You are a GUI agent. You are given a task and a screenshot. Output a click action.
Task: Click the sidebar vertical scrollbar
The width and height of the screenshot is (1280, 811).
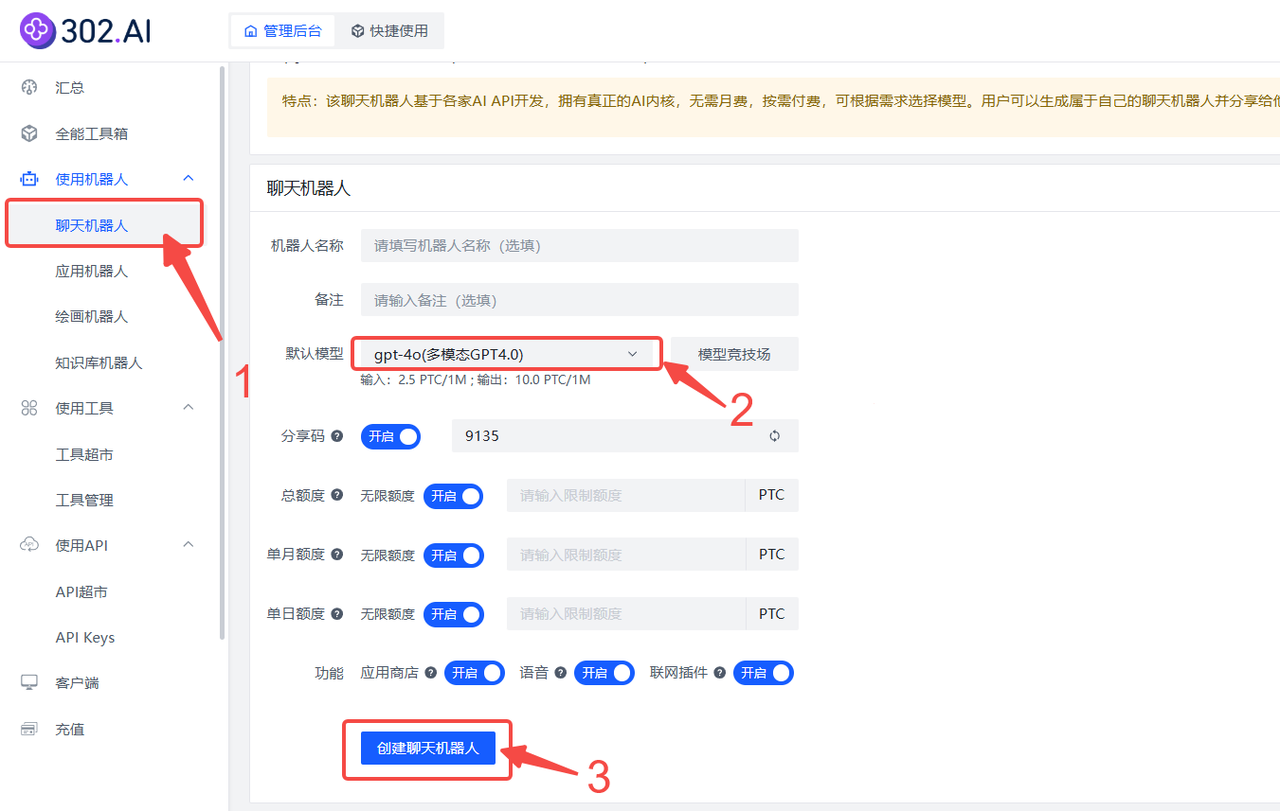(x=222, y=352)
